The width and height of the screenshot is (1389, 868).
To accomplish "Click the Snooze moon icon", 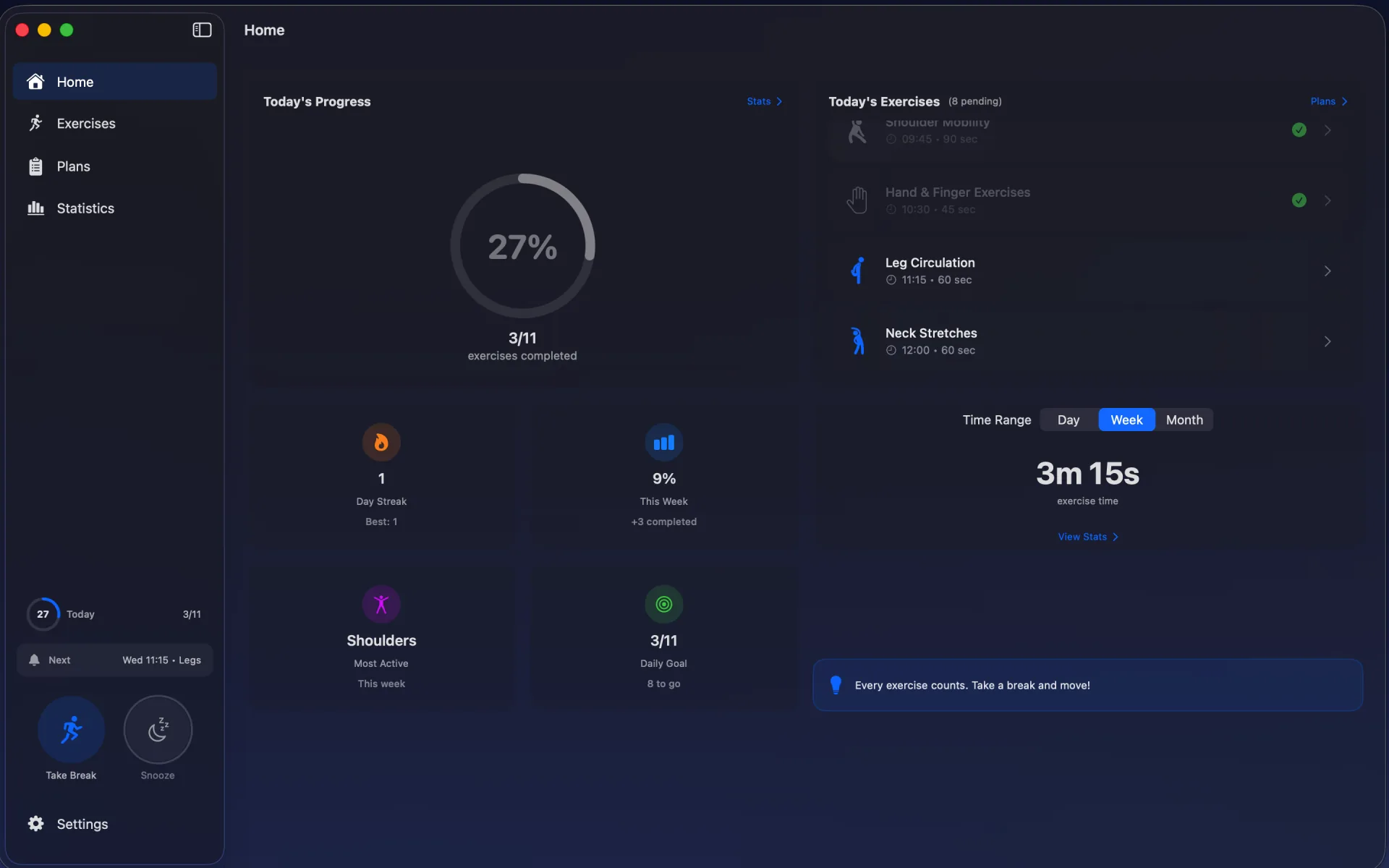I will click(158, 729).
